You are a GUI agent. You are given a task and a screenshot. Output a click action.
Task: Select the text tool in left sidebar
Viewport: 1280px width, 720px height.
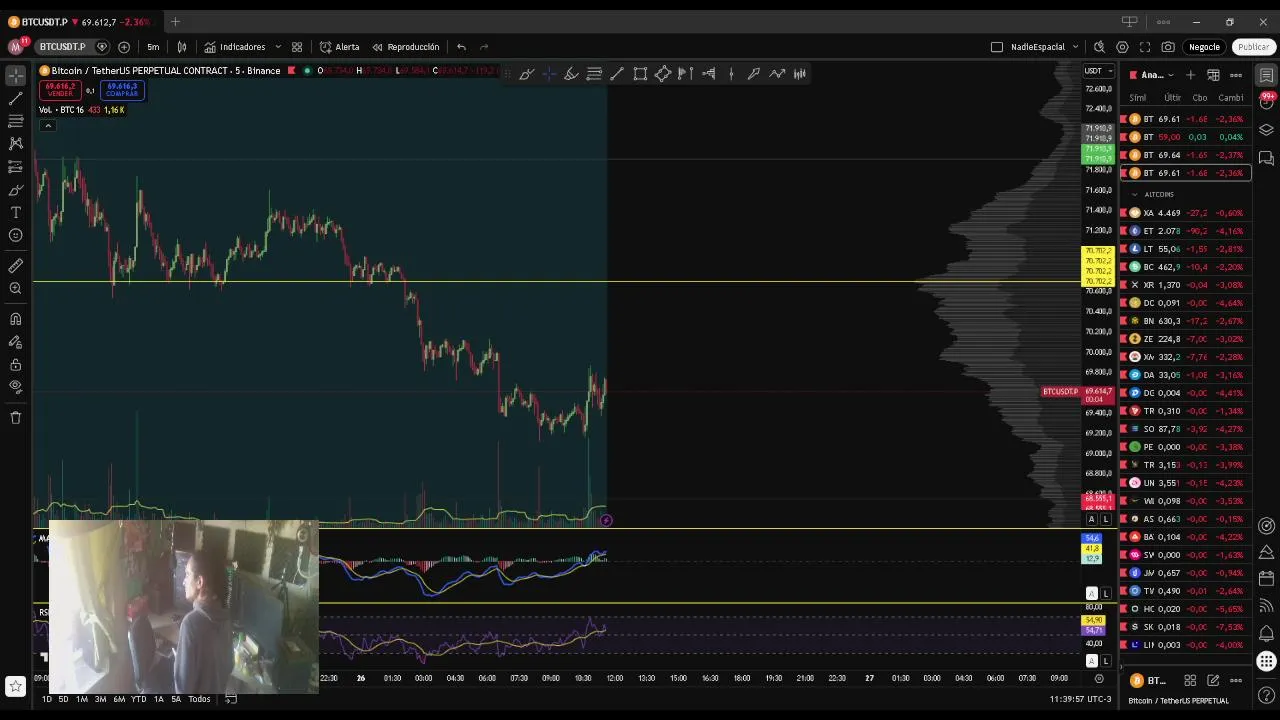15,213
